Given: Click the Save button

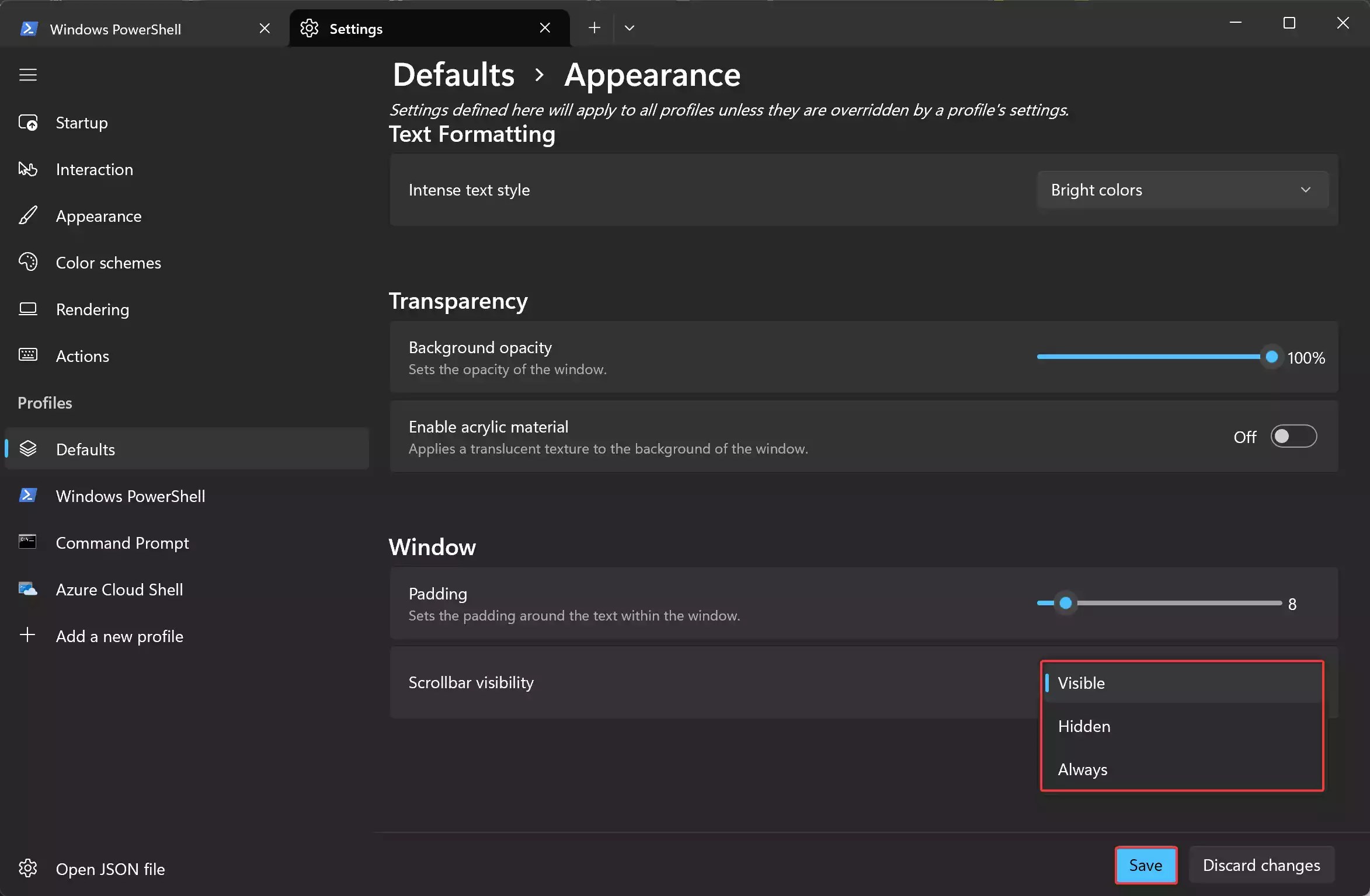Looking at the screenshot, I should [x=1145, y=865].
